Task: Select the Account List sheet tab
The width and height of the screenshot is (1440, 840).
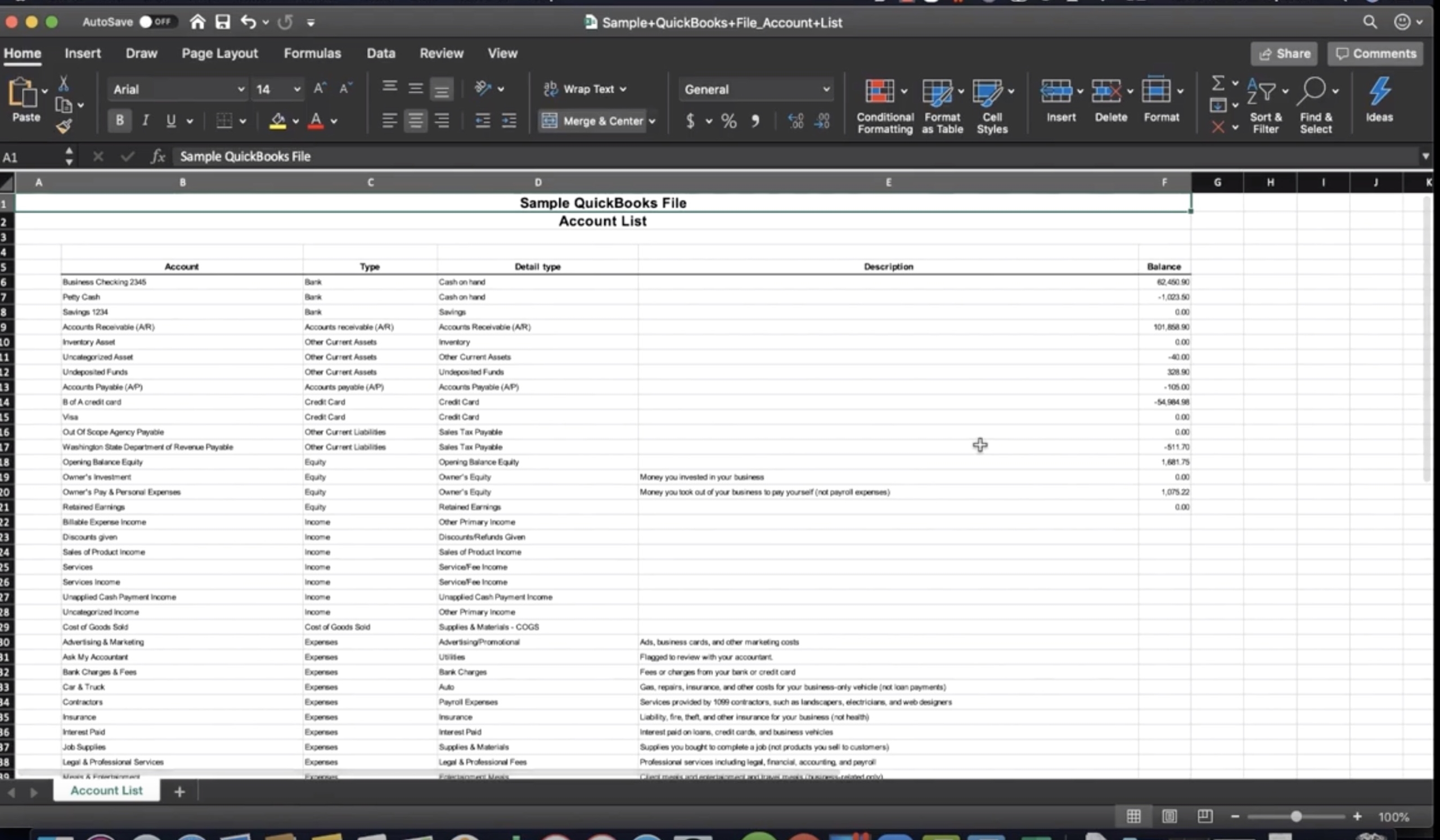Action: point(106,791)
